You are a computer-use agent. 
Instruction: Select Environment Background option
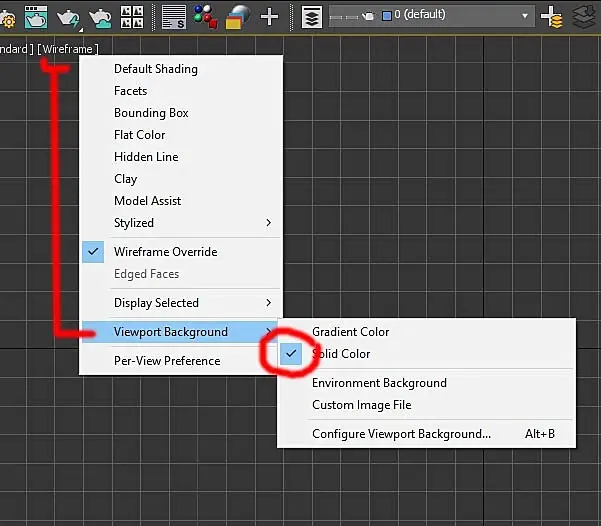pyautogui.click(x=426, y=383)
